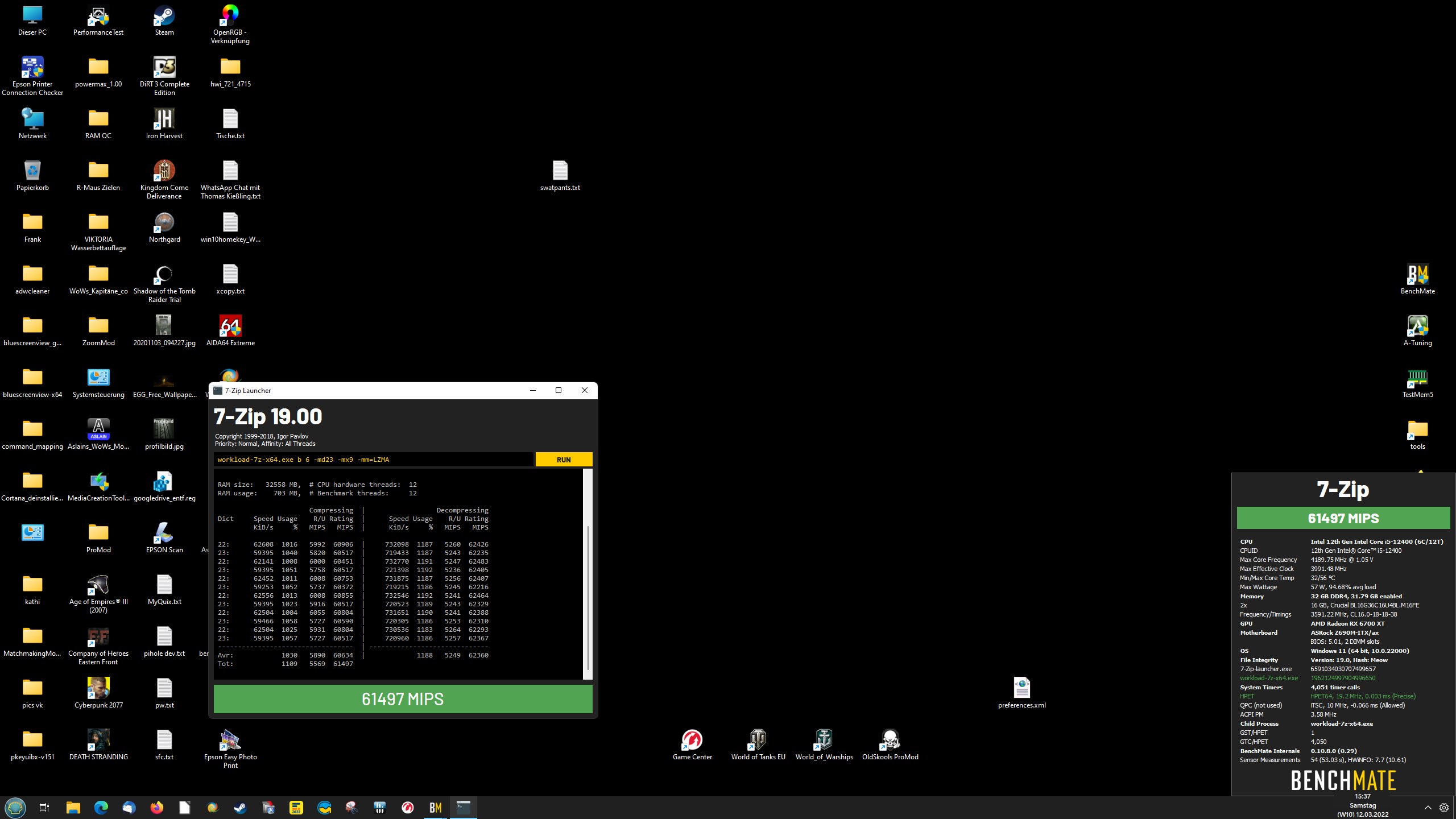Viewport: 1456px width, 819px height.
Task: Select the Epson Easy Photo Print icon
Action: click(x=230, y=749)
